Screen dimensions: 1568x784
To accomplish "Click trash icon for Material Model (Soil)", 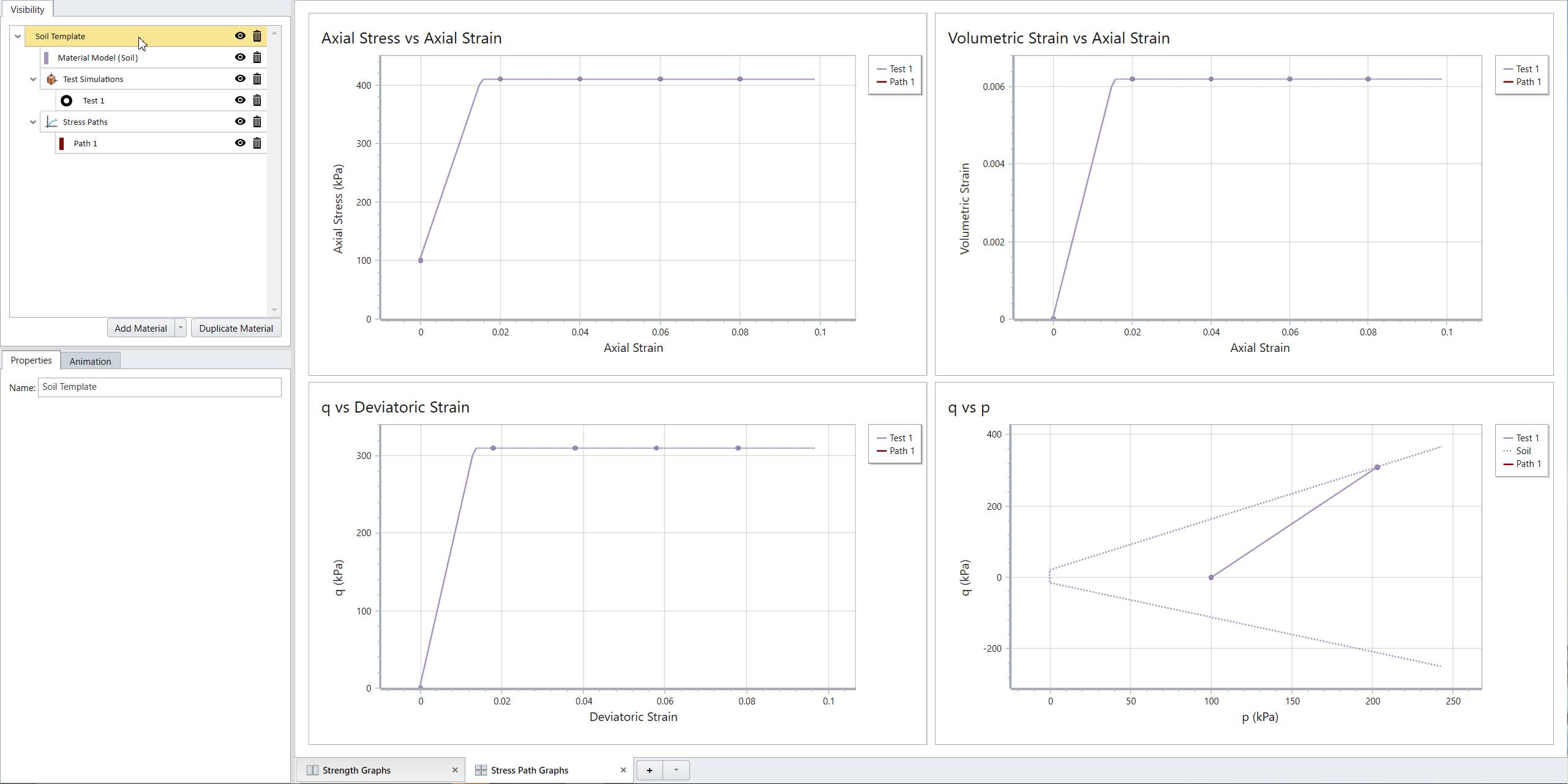I will pos(257,58).
